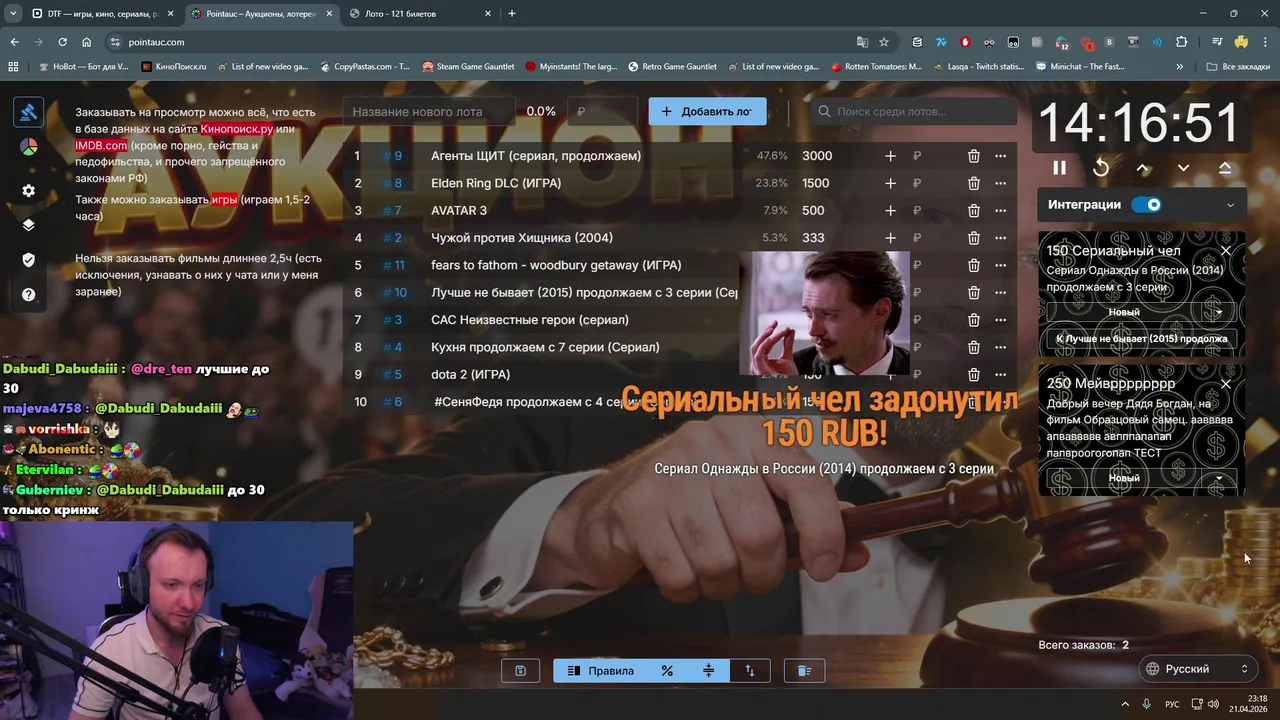Open the Steam Game Gauntlet bookmark
Viewport: 1280px width, 720px height.
coord(468,67)
